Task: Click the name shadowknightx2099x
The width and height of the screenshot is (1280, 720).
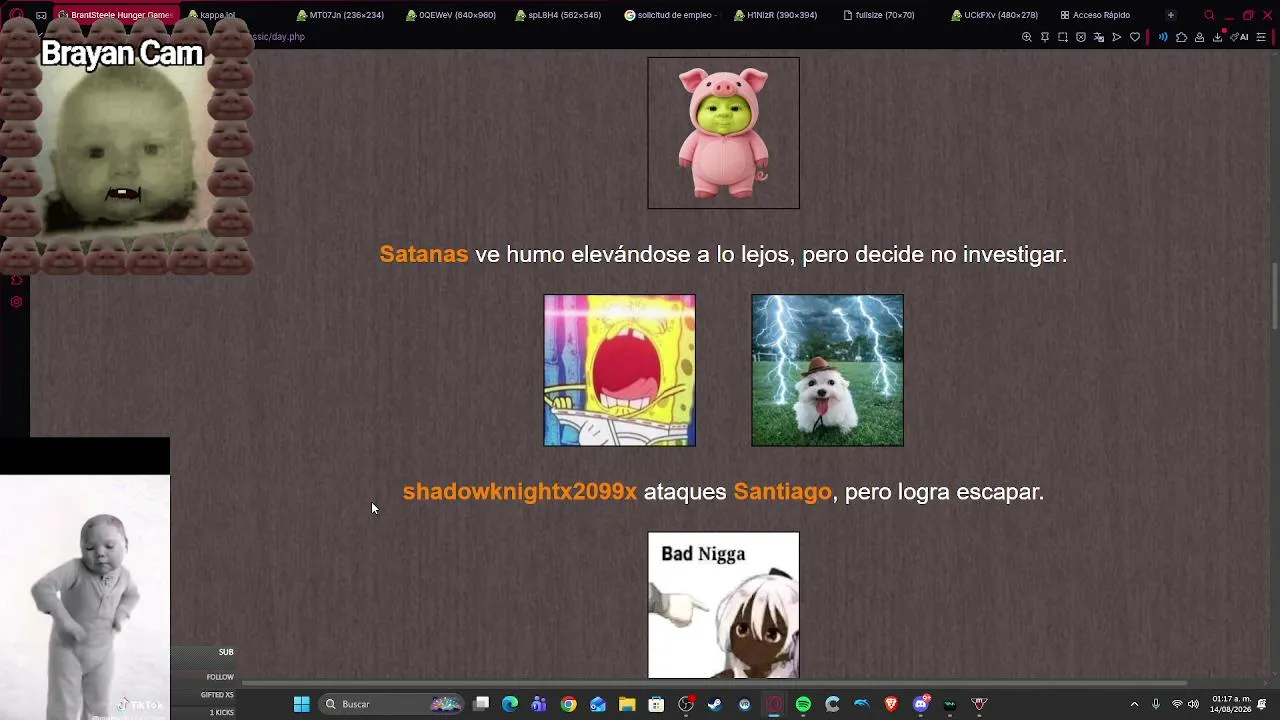Action: click(x=520, y=491)
